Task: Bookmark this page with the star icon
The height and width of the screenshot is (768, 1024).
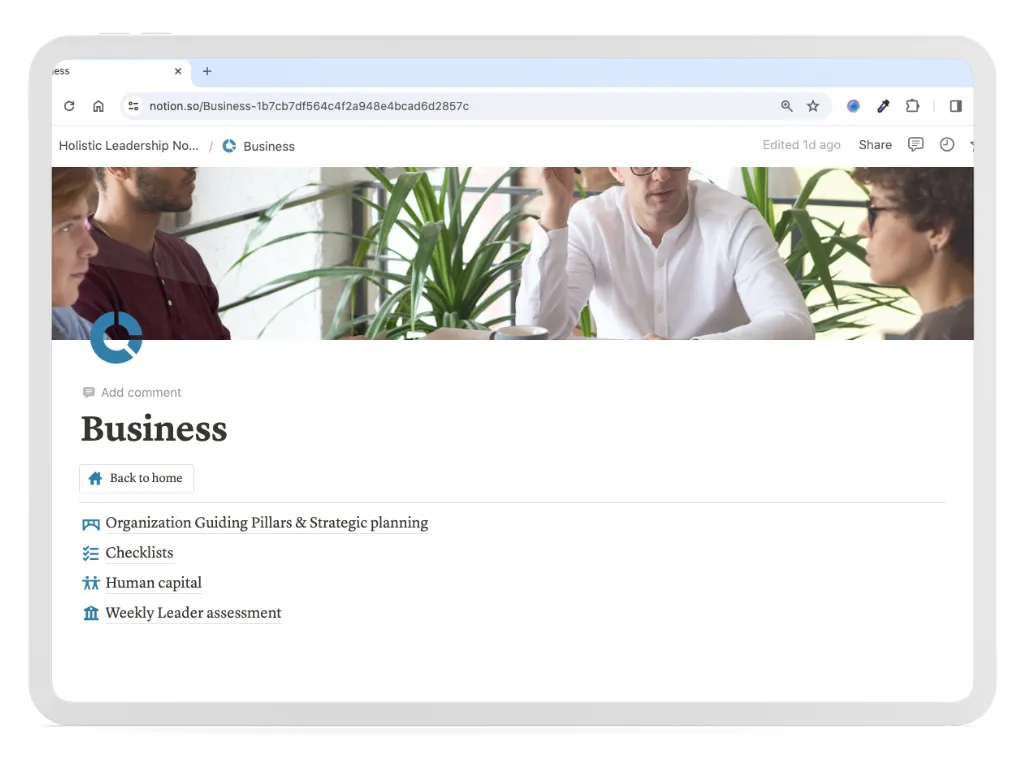Action: click(812, 106)
